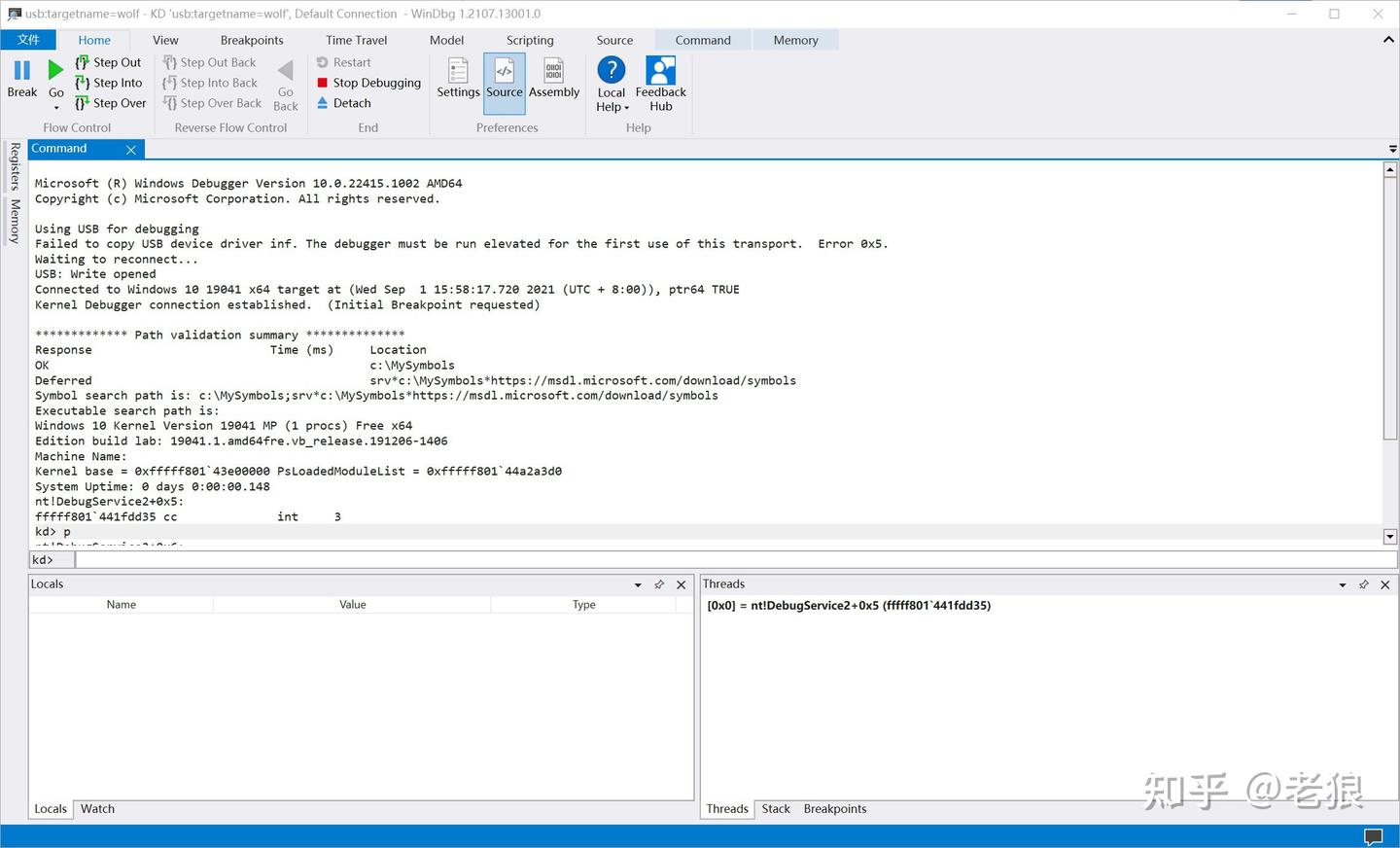Screen dimensions: 1400x848
Task: Pin the Locals panel
Action: 659,584
